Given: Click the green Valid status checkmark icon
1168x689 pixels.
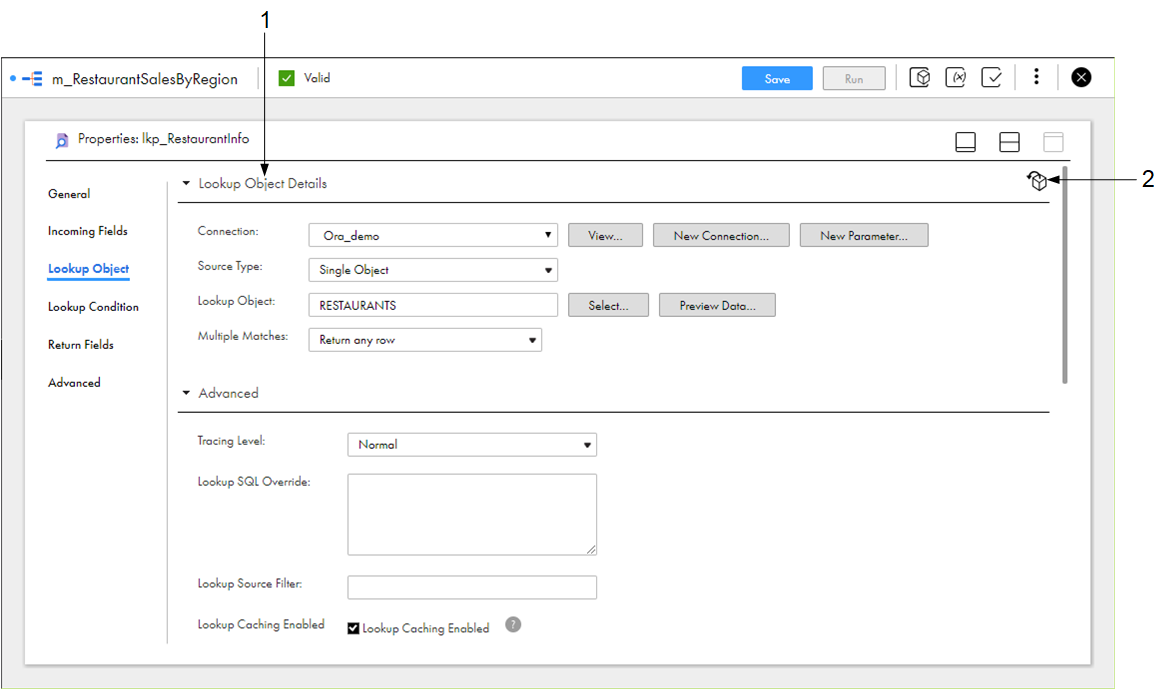Looking at the screenshot, I should pyautogui.click(x=286, y=78).
